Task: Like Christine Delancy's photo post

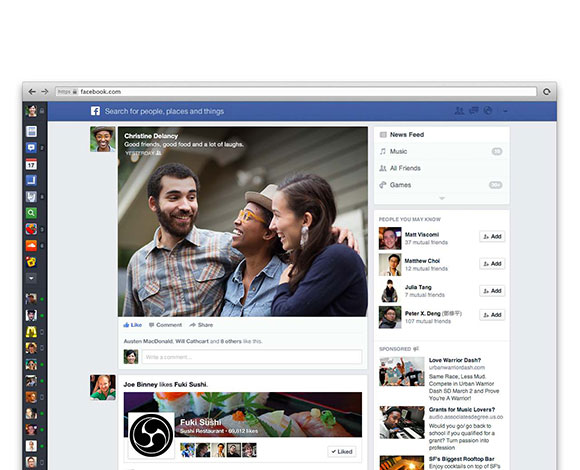Action: 132,325
